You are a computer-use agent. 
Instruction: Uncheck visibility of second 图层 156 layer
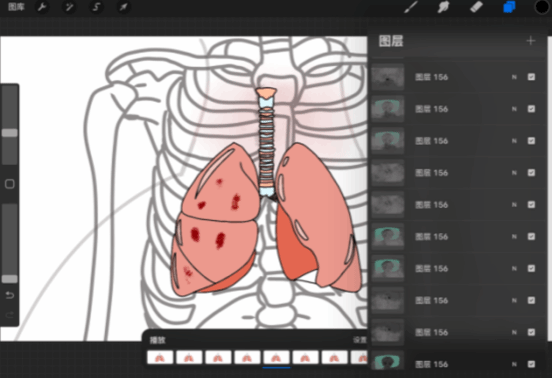pyautogui.click(x=531, y=109)
